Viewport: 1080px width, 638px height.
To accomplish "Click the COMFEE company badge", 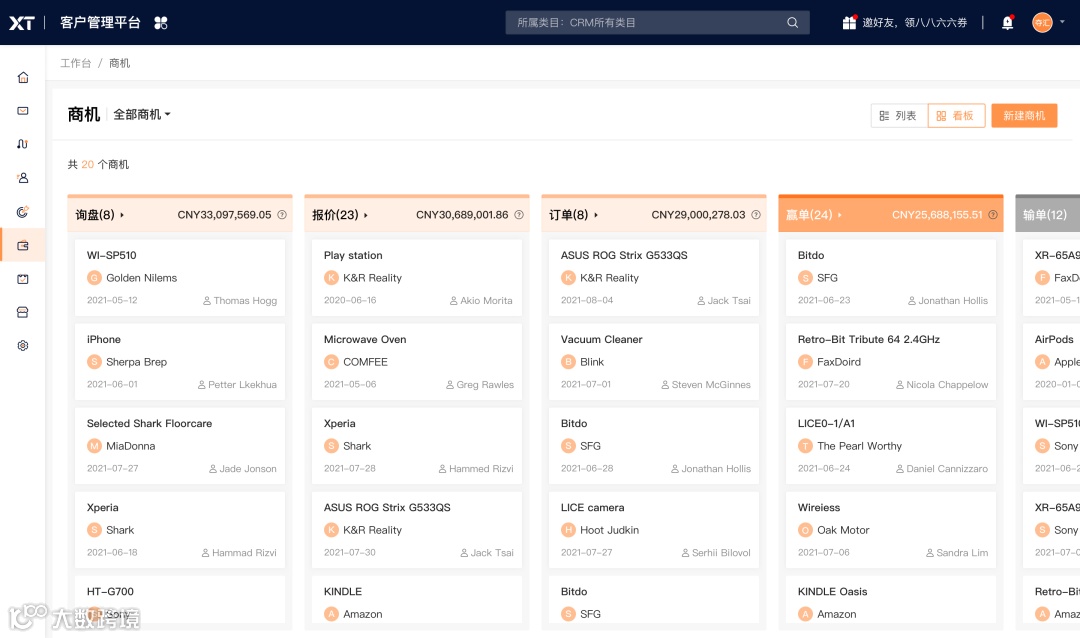I will click(331, 362).
